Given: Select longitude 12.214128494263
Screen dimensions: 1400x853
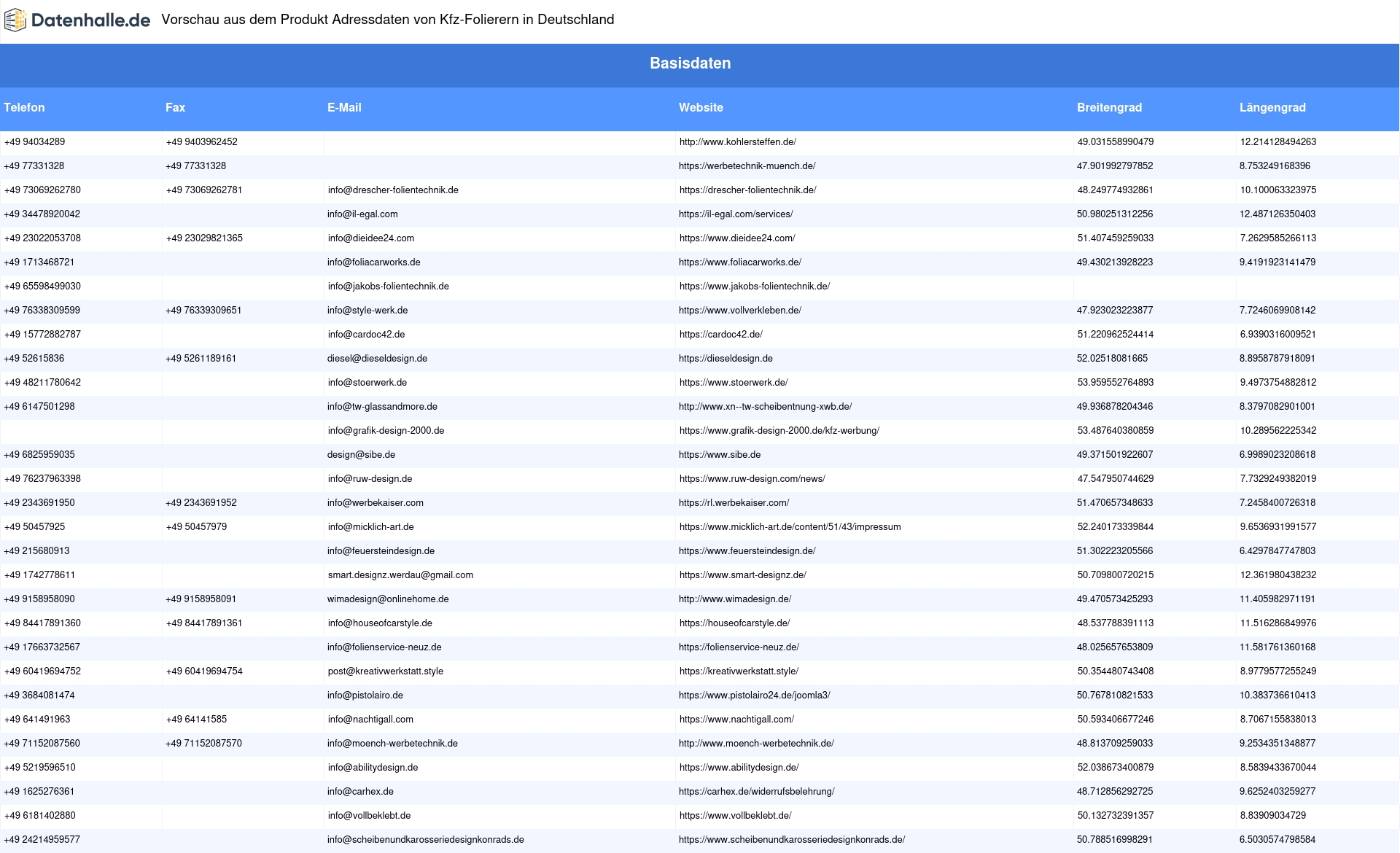Looking at the screenshot, I should pos(1278,142).
